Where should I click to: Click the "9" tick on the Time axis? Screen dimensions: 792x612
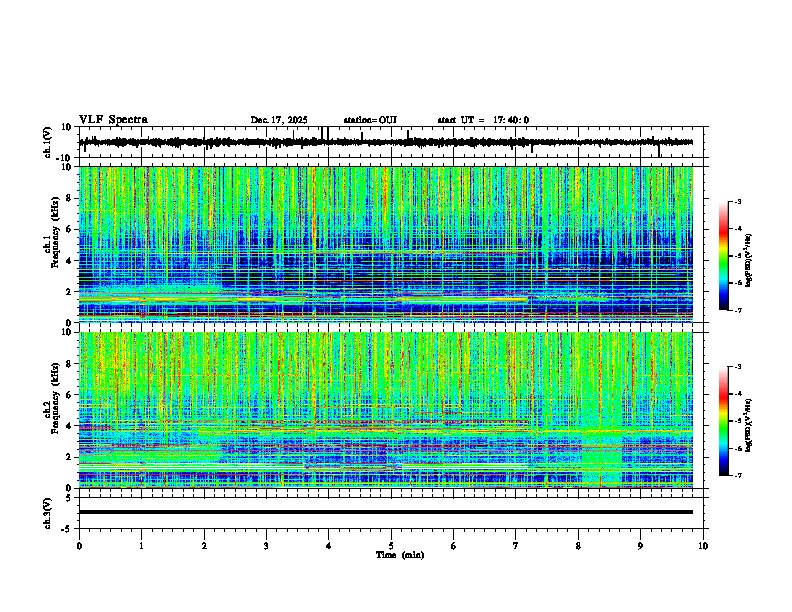640,546
